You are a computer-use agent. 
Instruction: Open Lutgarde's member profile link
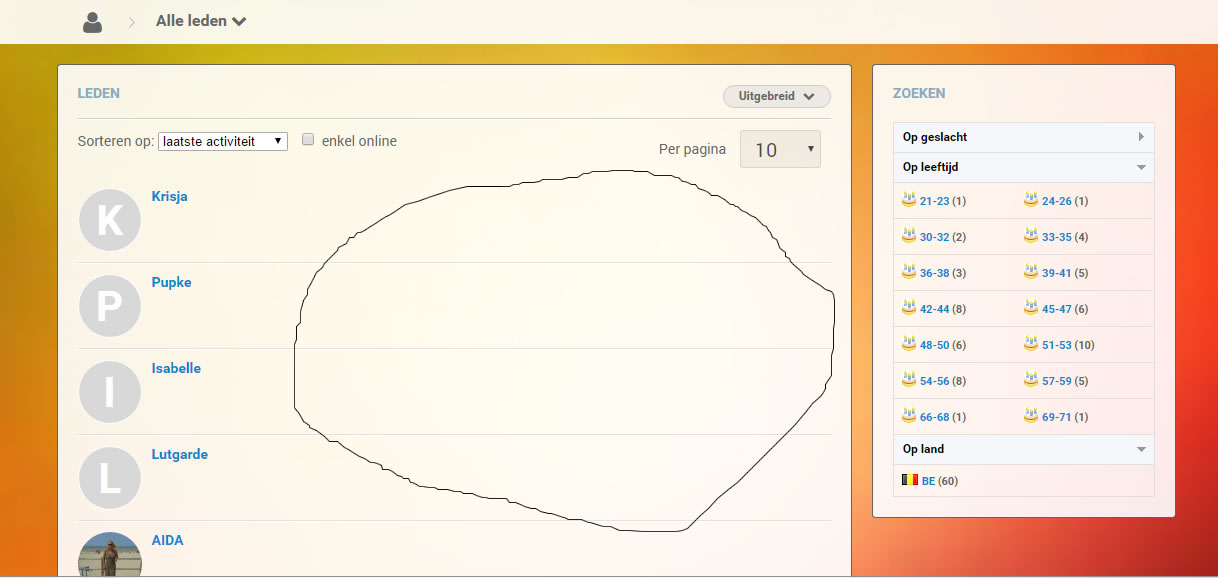180,454
